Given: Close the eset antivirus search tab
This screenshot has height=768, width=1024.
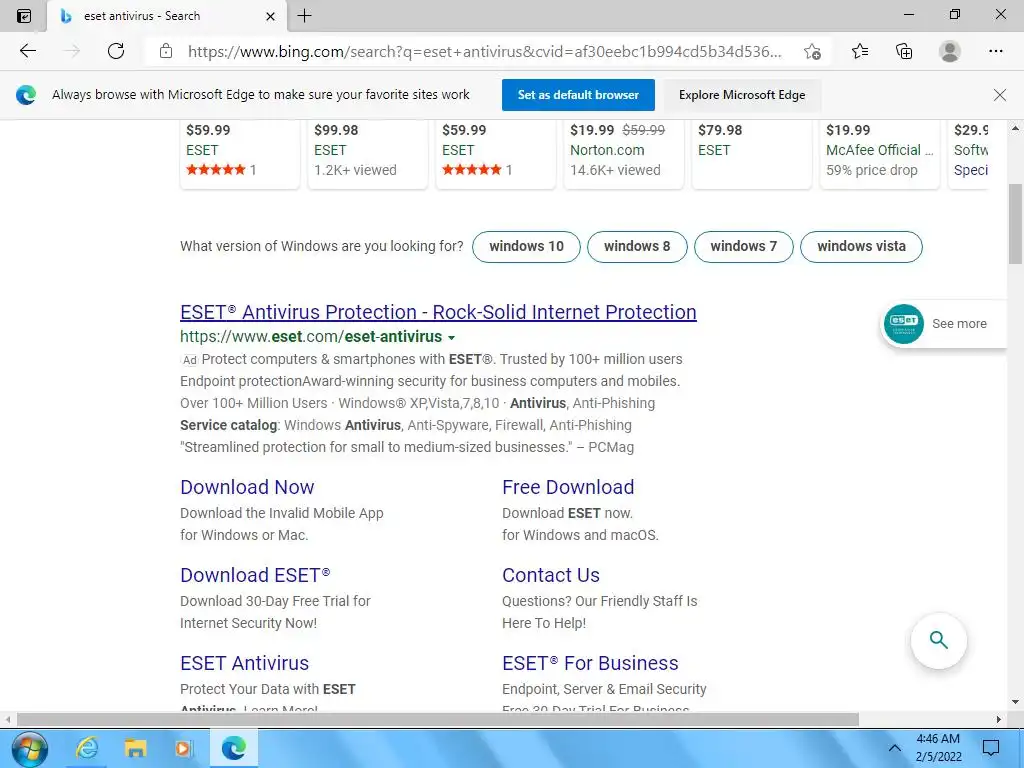Looking at the screenshot, I should (270, 16).
